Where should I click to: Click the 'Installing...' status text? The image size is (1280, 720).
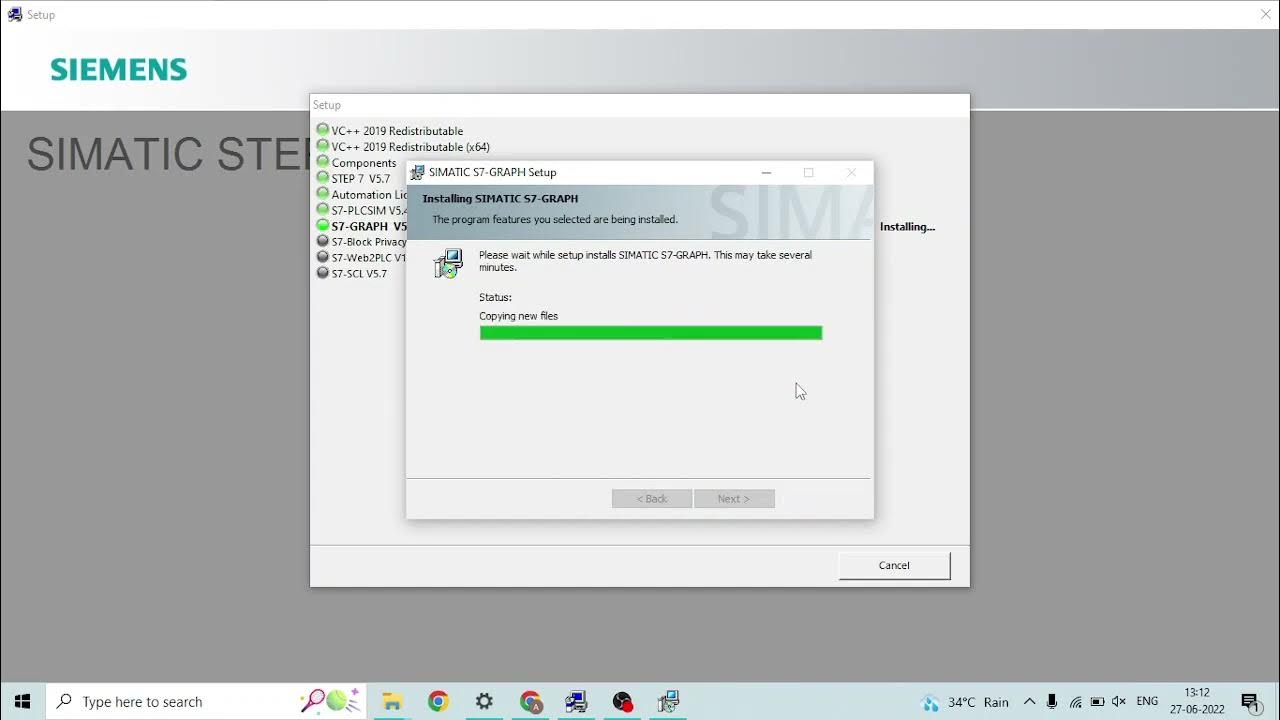point(907,227)
